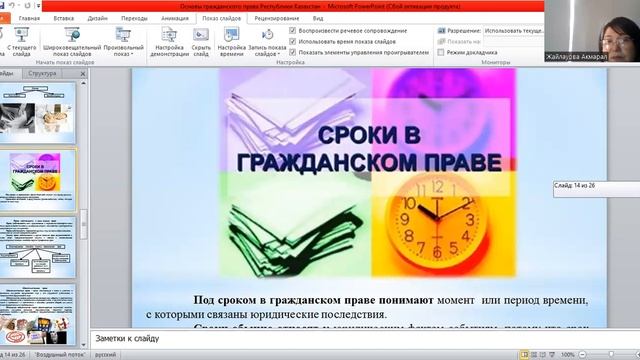Click 'Слайд 14 из 26' in the status bar
This screenshot has width=640, height=360.
click(x=13, y=355)
